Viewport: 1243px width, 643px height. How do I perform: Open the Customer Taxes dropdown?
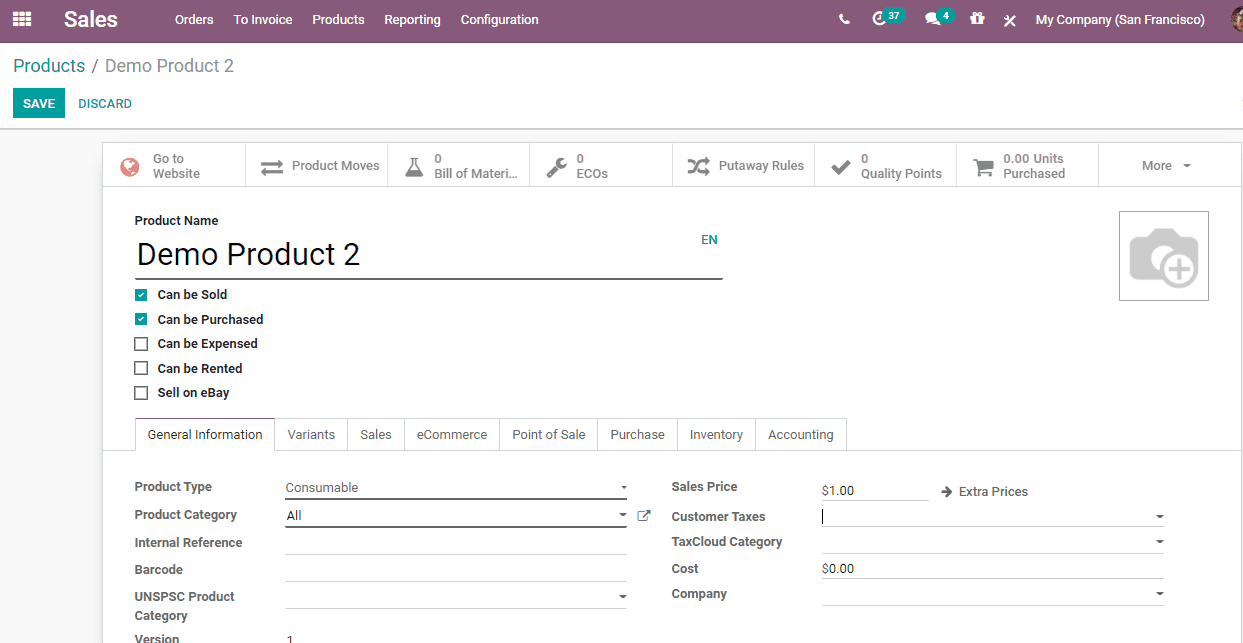(x=993, y=517)
